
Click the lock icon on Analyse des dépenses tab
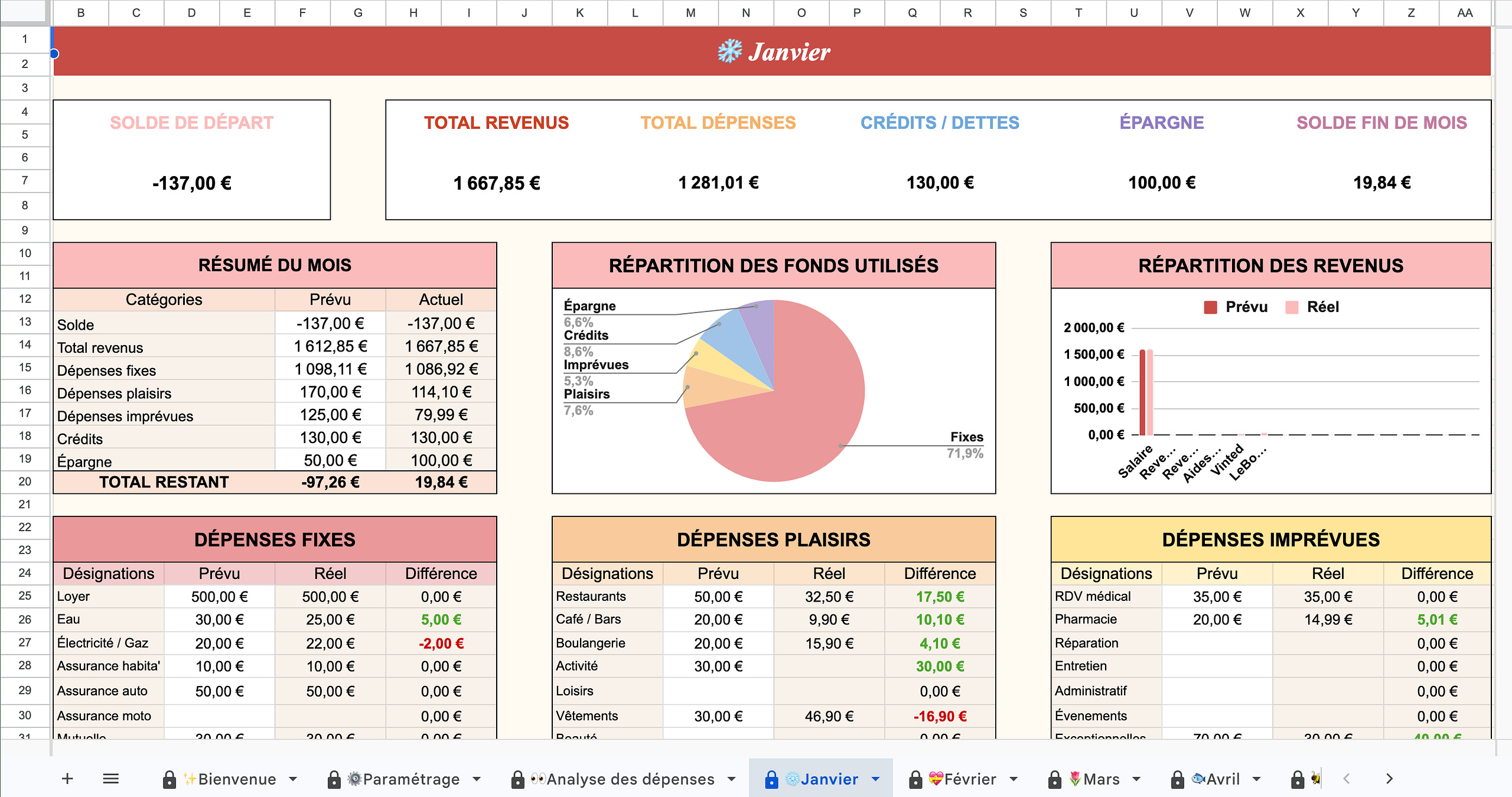pyautogui.click(x=517, y=779)
